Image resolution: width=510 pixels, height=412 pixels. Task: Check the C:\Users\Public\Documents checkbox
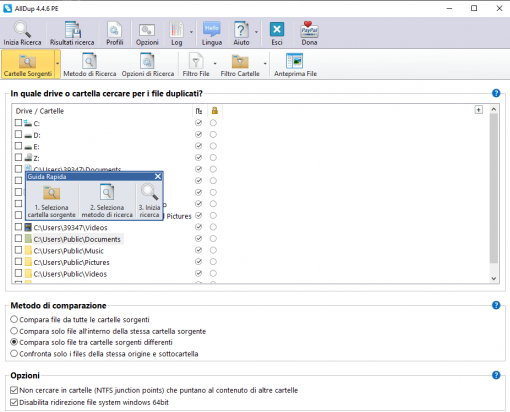point(18,238)
